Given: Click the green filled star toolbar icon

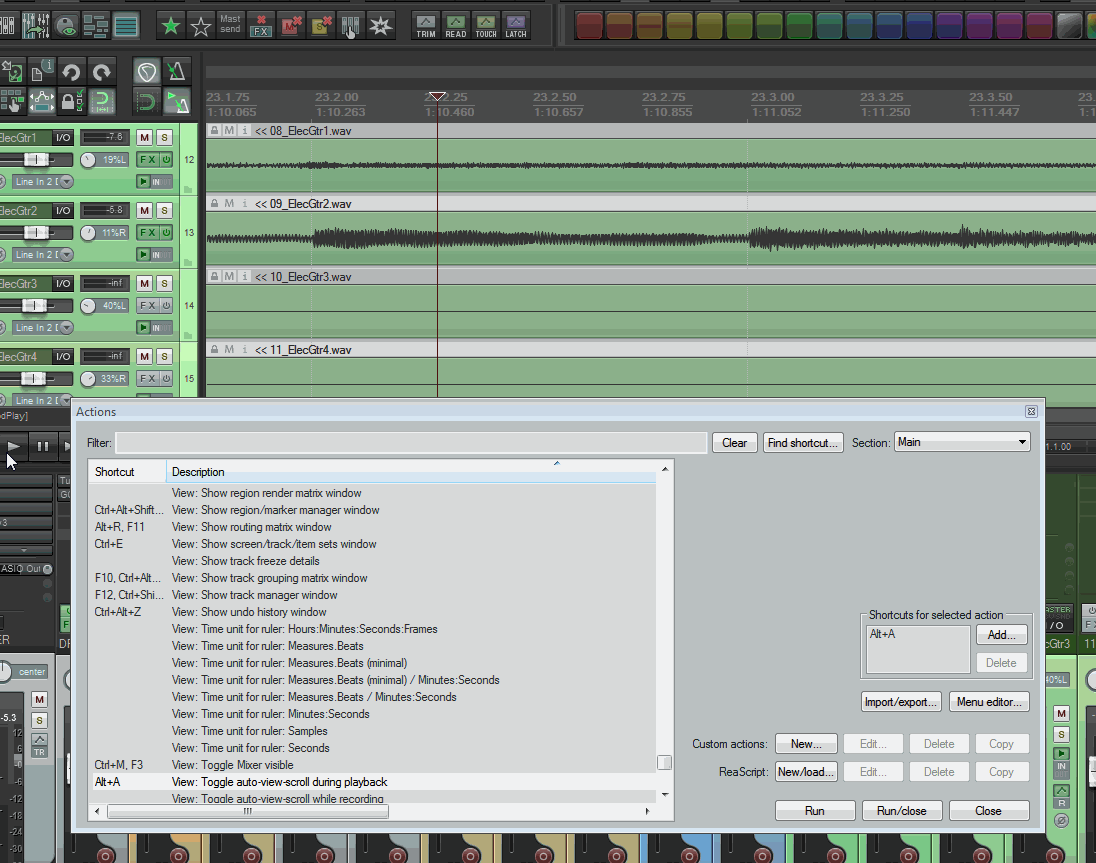Looking at the screenshot, I should point(171,27).
